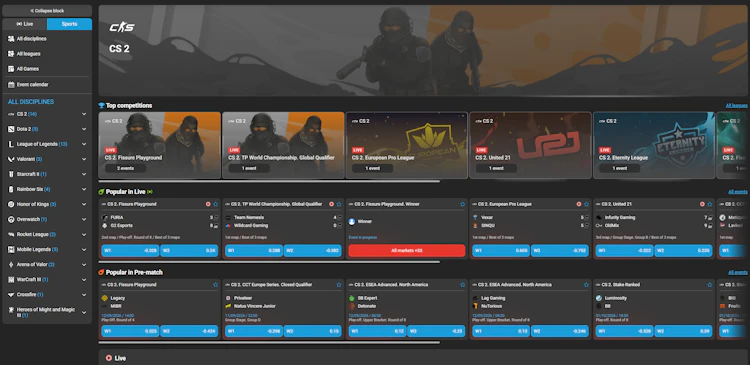This screenshot has width=750, height=365.
Task: Open live stream icon on Vexar vs SINQU card
Action: pos(579,204)
